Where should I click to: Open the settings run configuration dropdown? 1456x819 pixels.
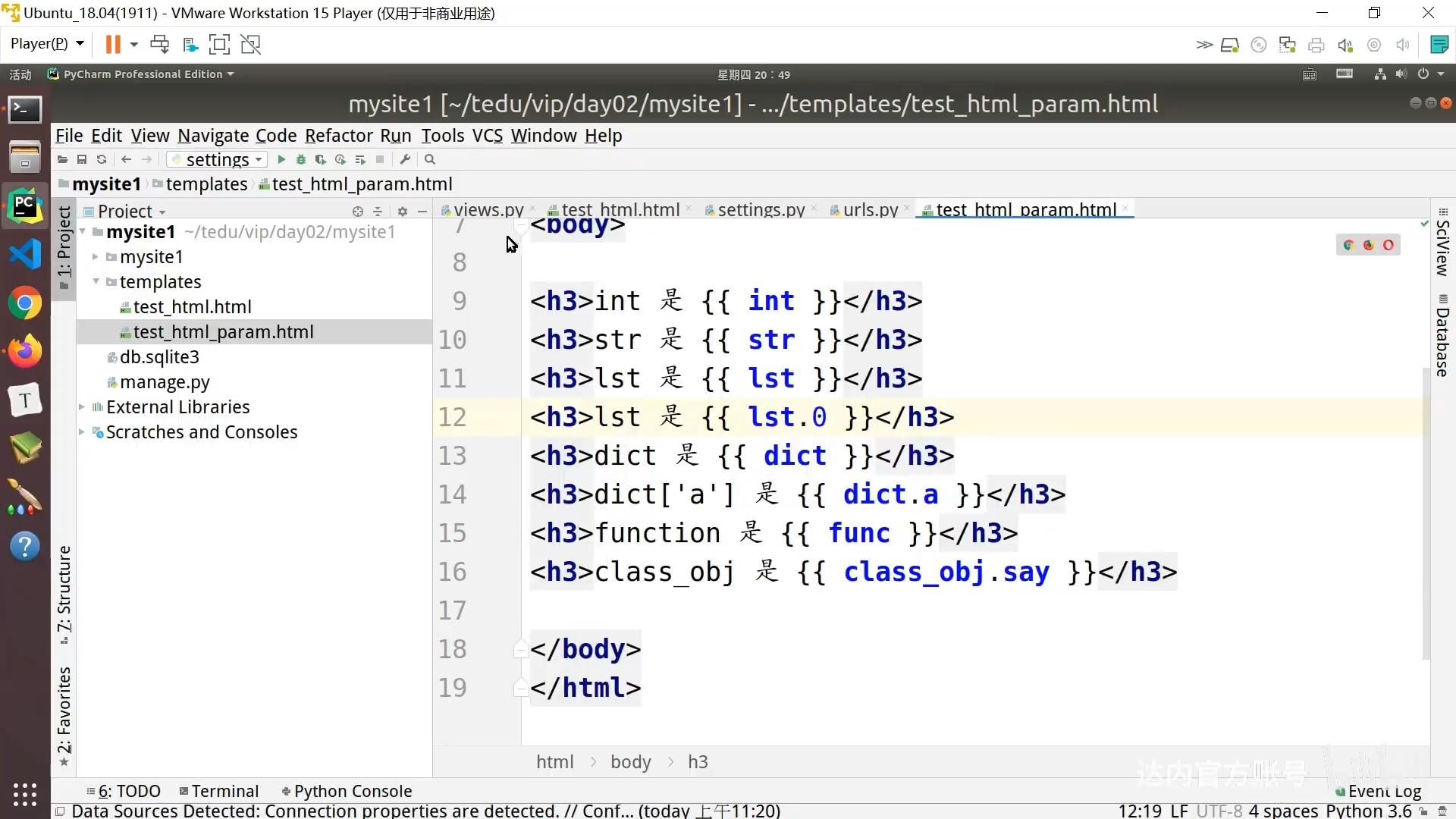tap(218, 159)
